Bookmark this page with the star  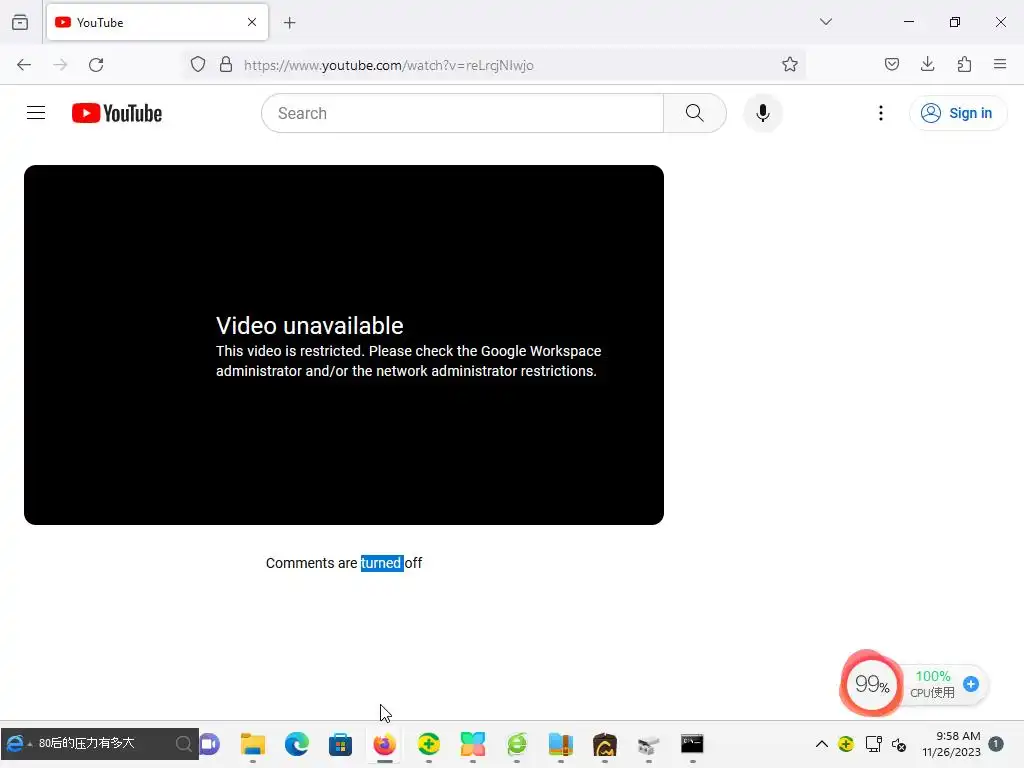click(x=790, y=65)
